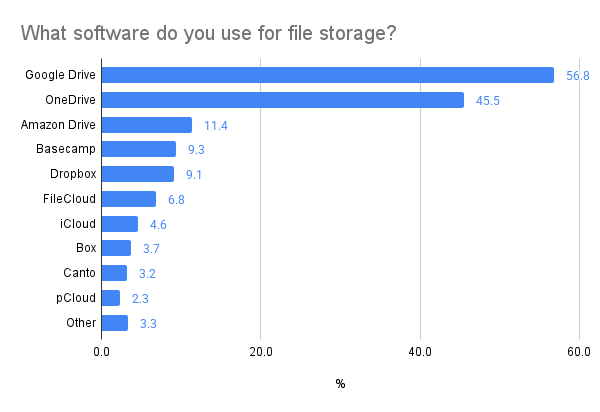Click the Dropbox axis label

(73, 174)
